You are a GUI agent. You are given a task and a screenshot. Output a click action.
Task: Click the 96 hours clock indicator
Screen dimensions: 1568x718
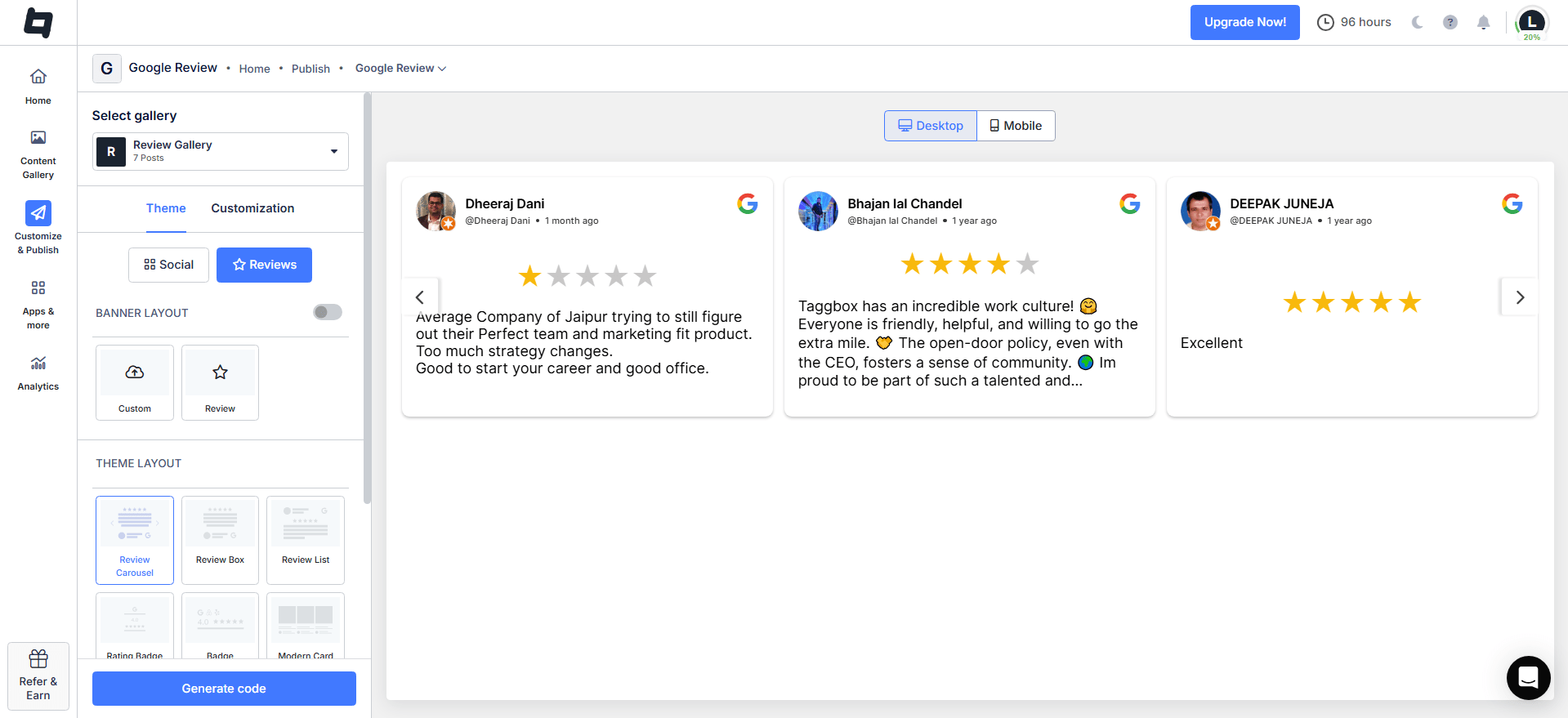[1354, 22]
